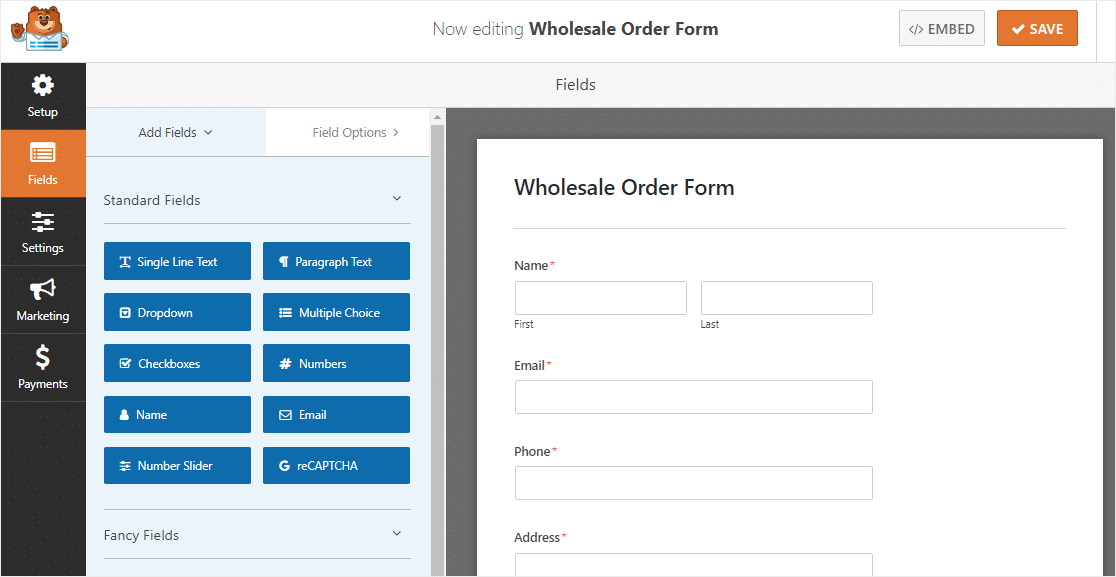Switch to the Field Options tab

click(348, 132)
